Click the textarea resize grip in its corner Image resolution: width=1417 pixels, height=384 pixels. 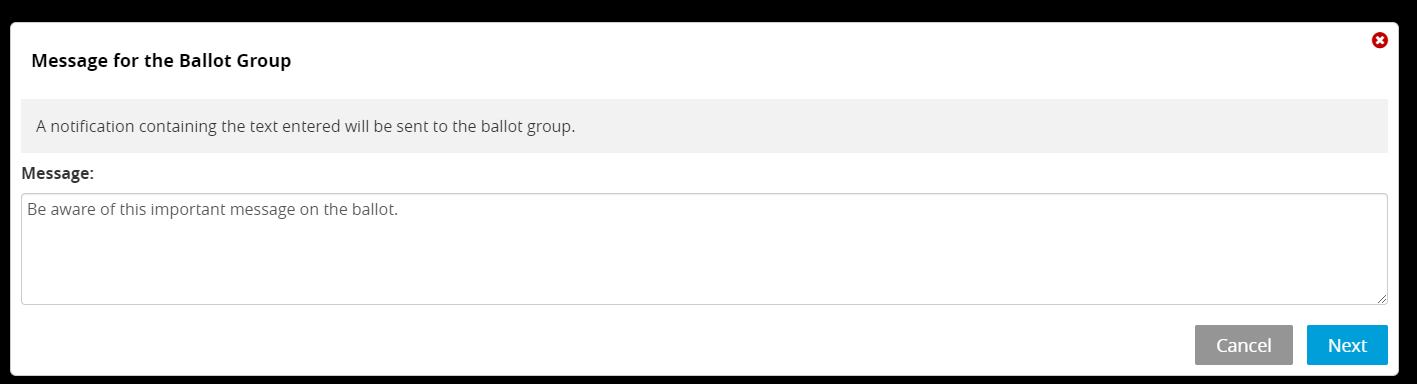click(x=1382, y=299)
